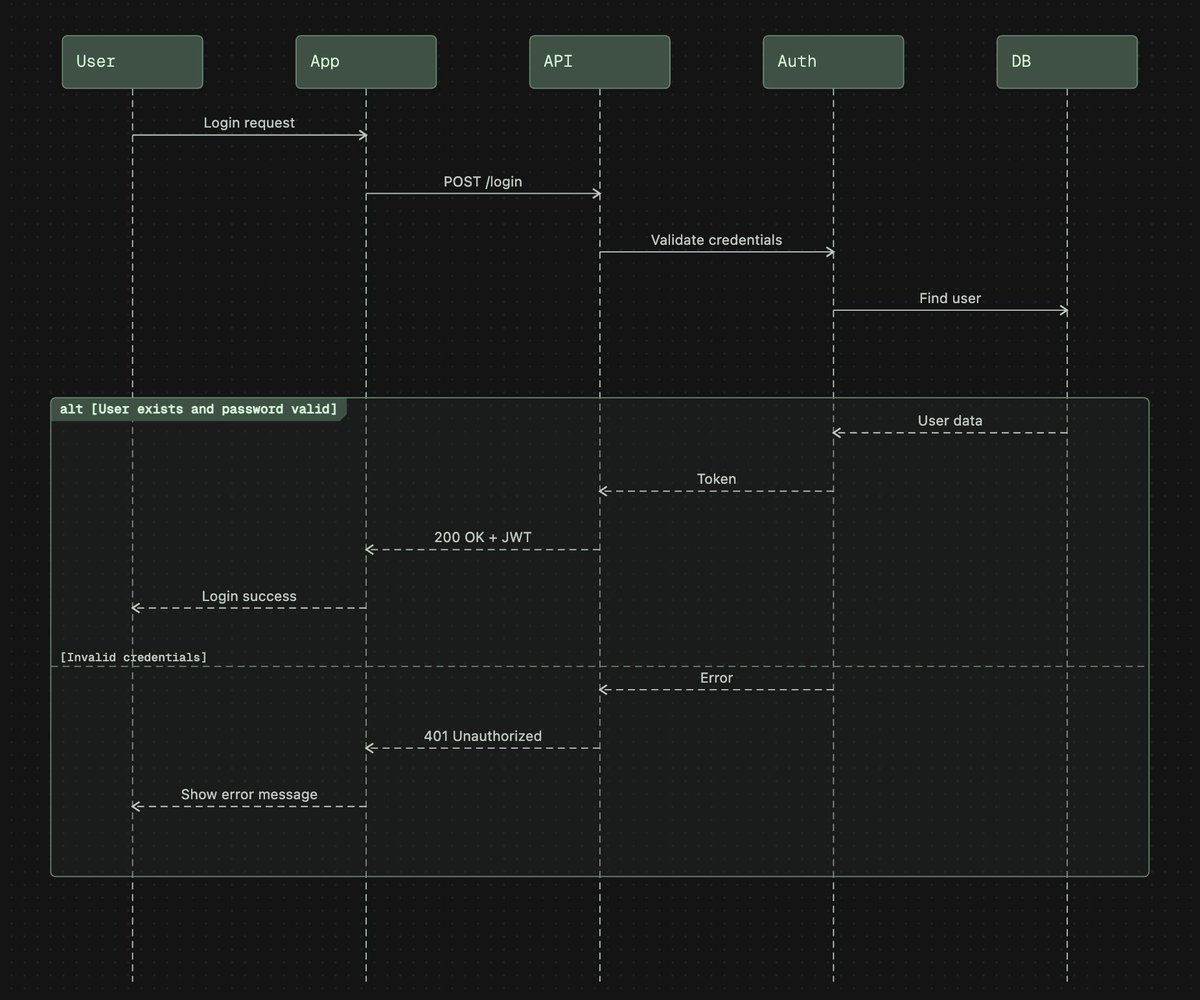Click the 'User data' return message
1200x1000 pixels.
[949, 420]
